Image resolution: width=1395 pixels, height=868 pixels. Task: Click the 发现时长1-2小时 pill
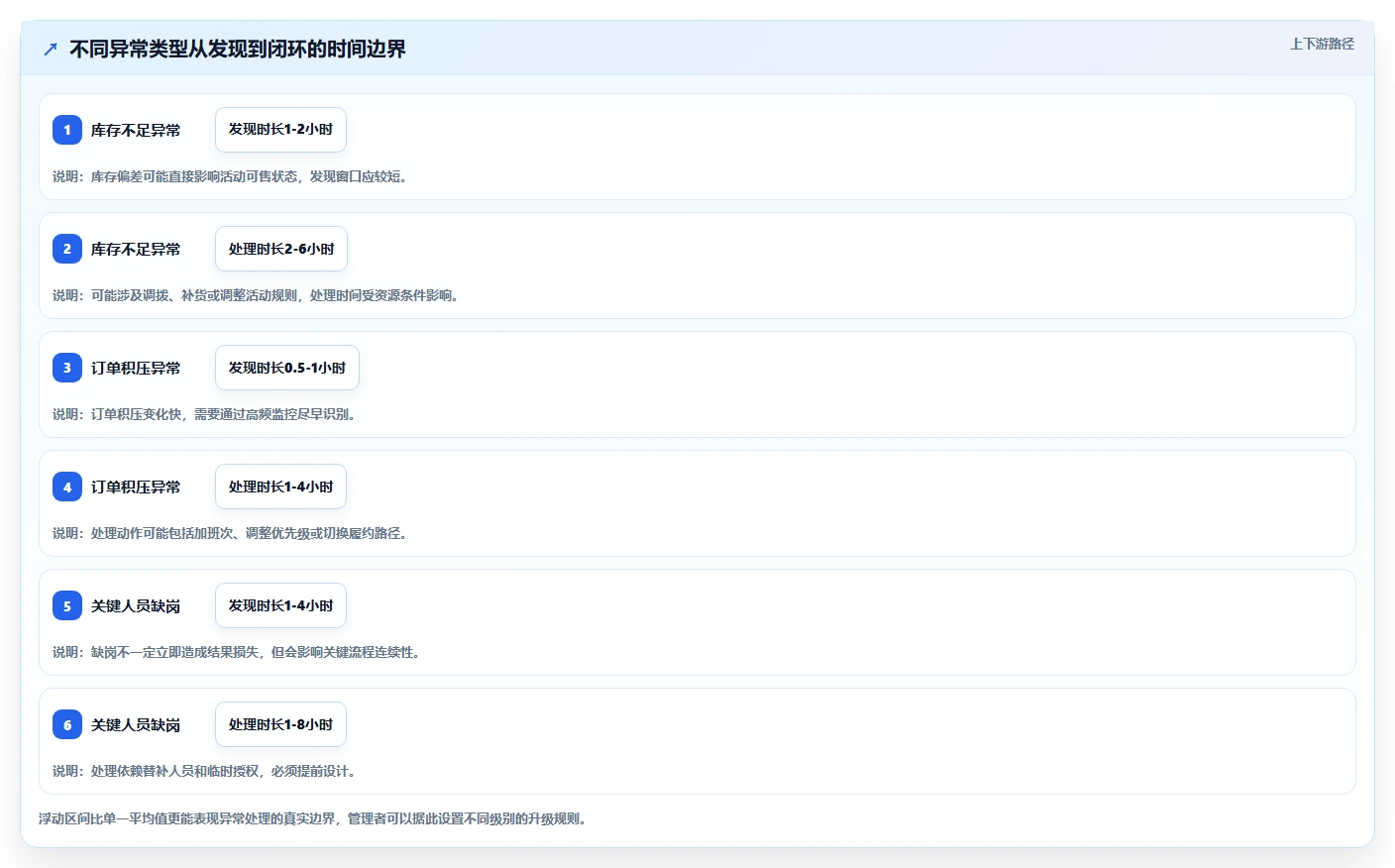pos(280,130)
